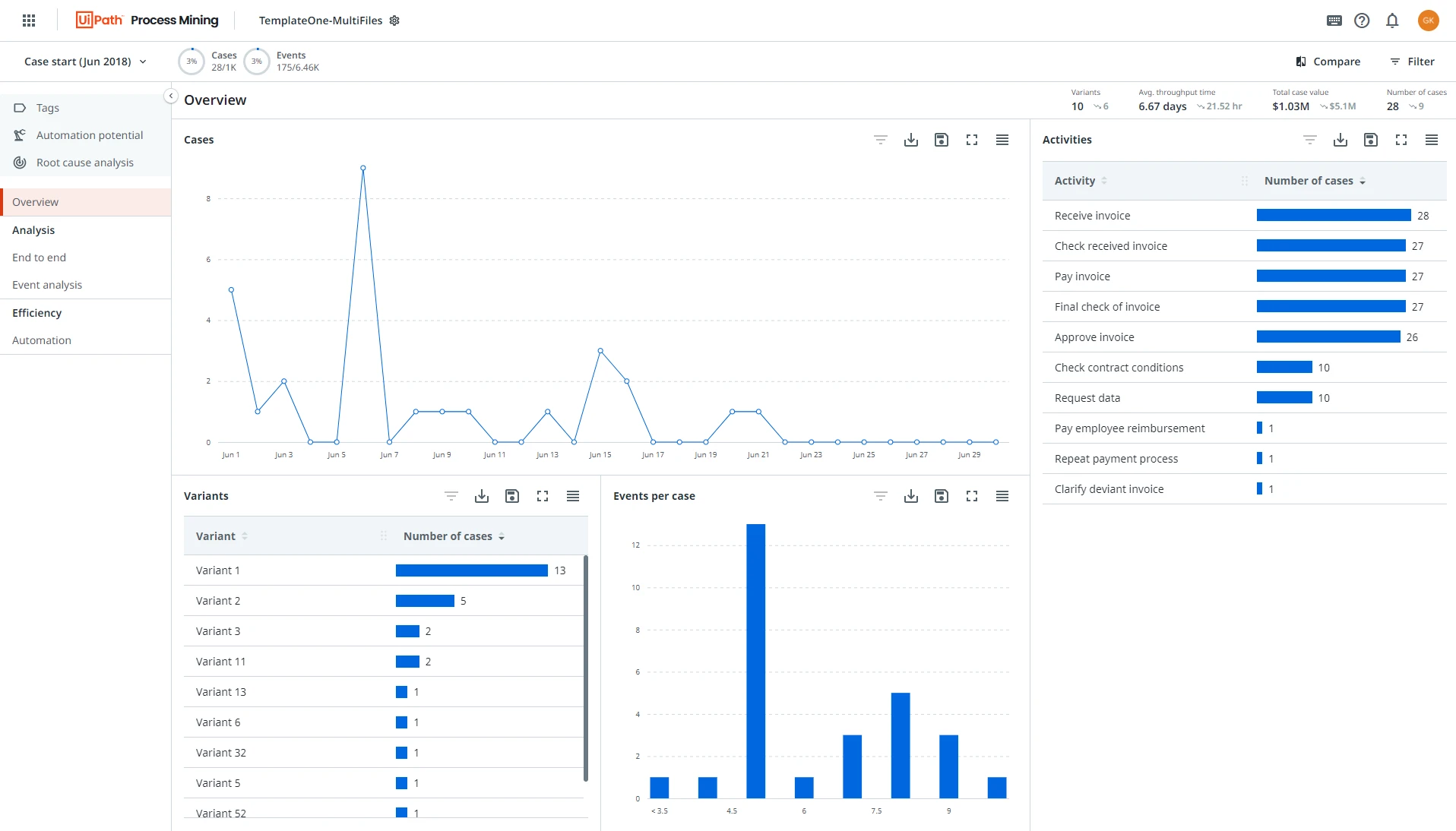The height and width of the screenshot is (831, 1456).
Task: Collapse the left sidebar panel
Action: pos(171,96)
